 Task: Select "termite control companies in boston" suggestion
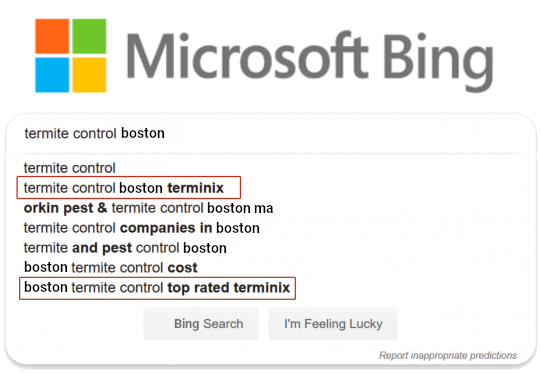coord(142,228)
